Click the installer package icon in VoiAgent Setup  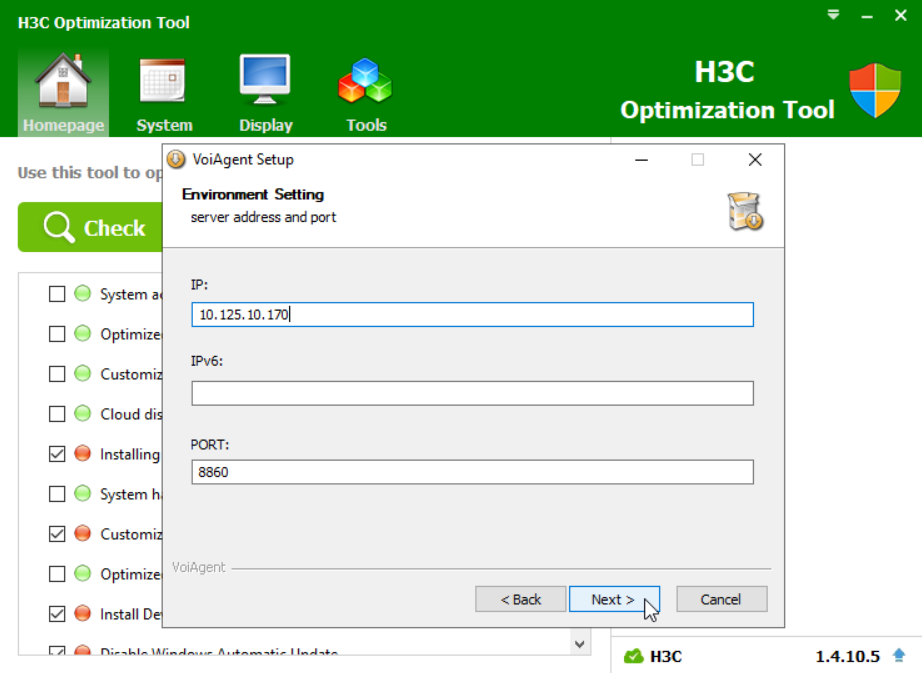tap(745, 211)
